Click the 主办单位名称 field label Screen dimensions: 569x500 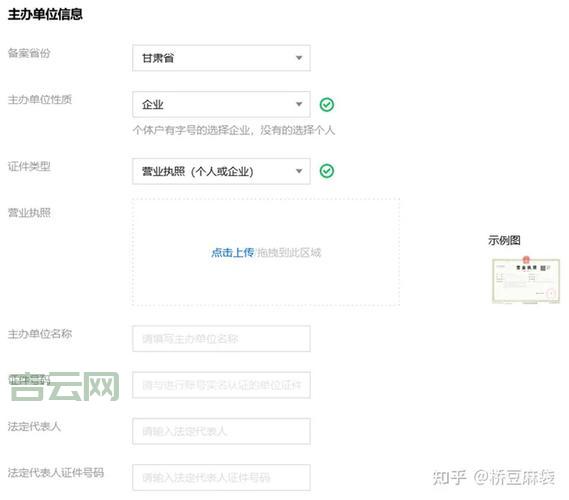[40, 334]
